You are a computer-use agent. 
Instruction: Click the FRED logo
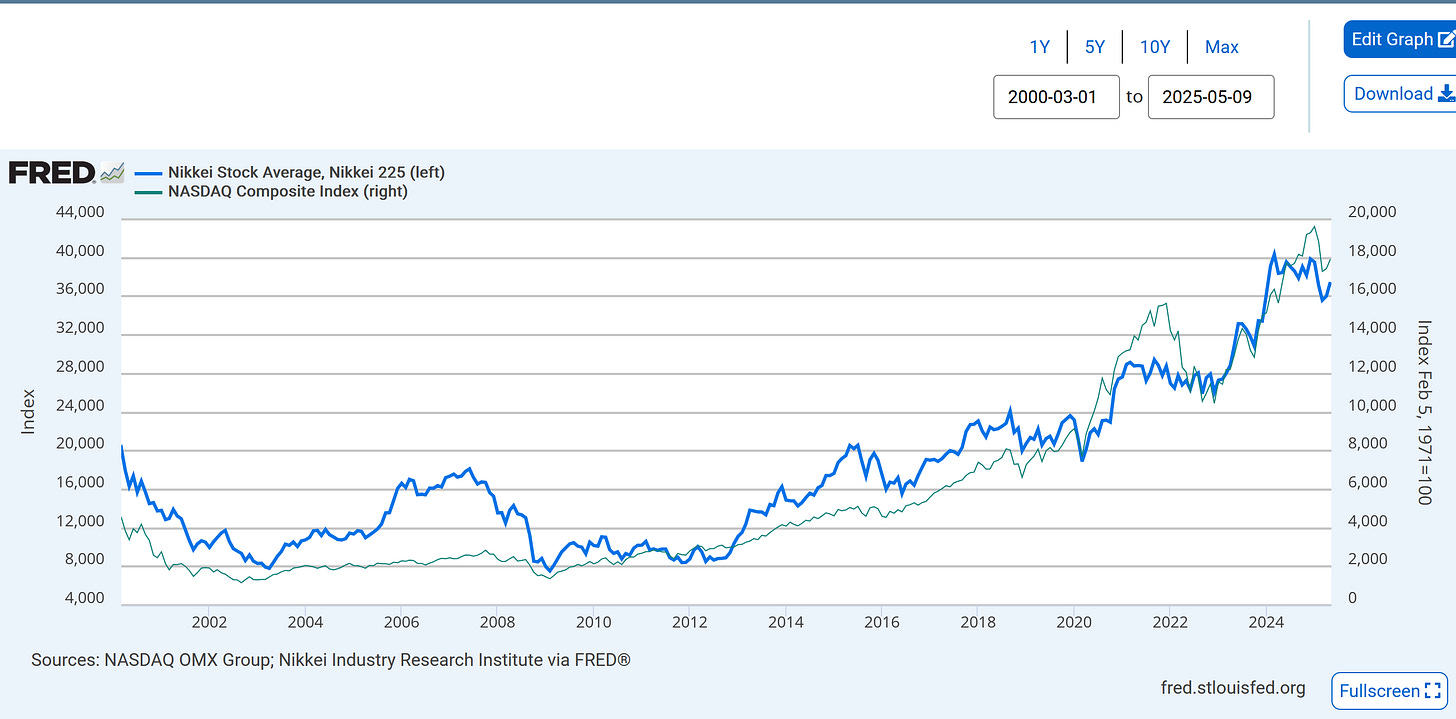[x=52, y=172]
